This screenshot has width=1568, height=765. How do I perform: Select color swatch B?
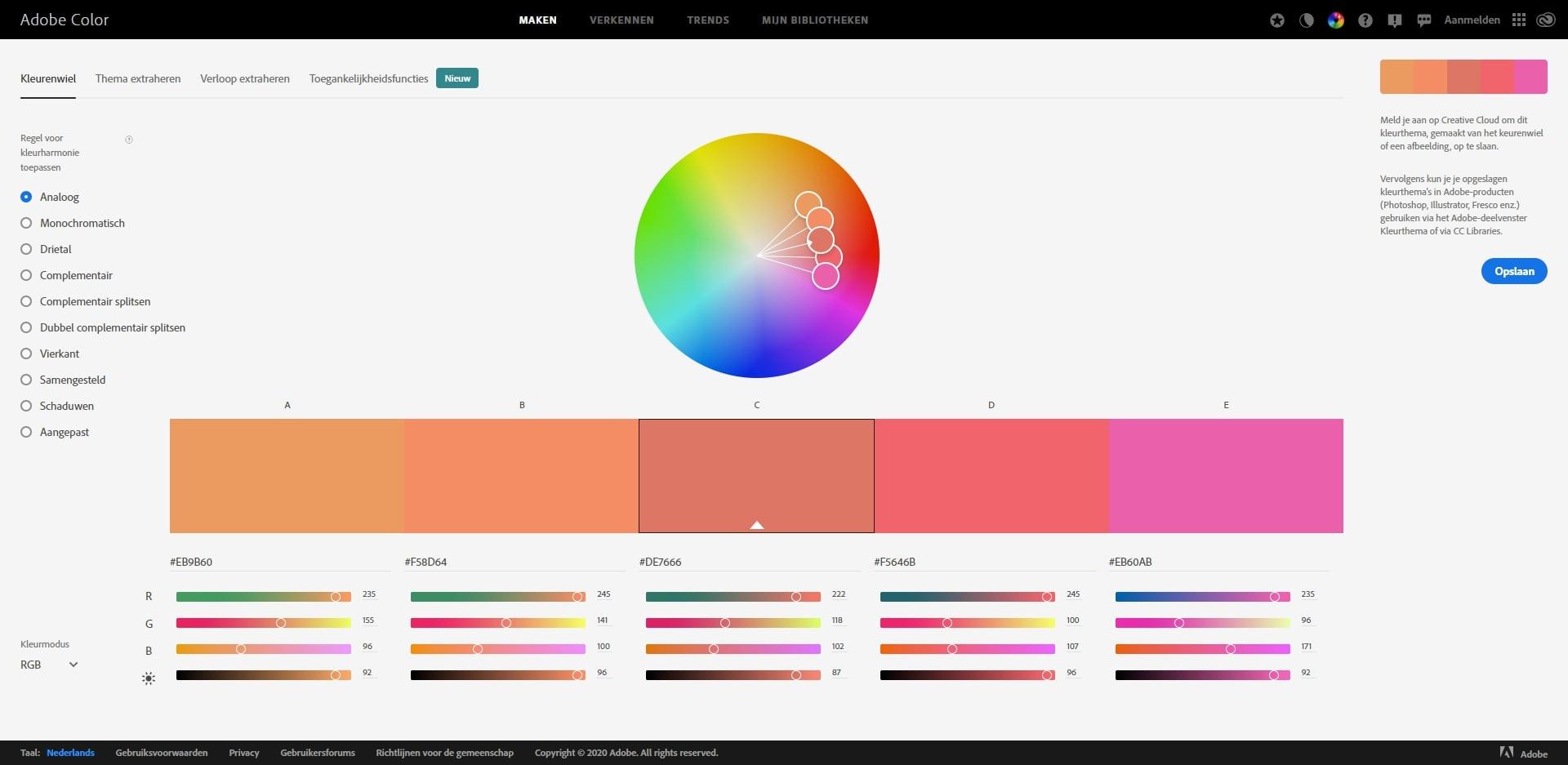point(521,476)
